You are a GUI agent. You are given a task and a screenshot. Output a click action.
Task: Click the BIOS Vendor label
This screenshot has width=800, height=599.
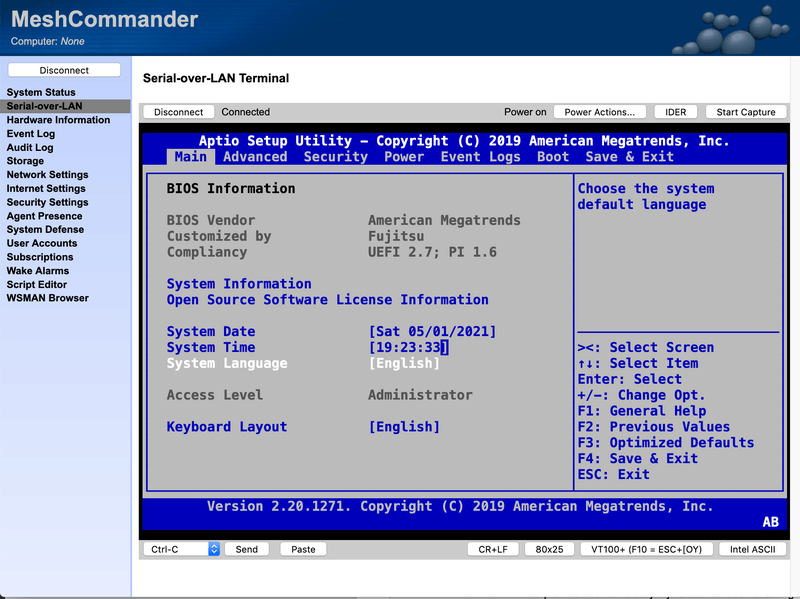click(x=211, y=220)
